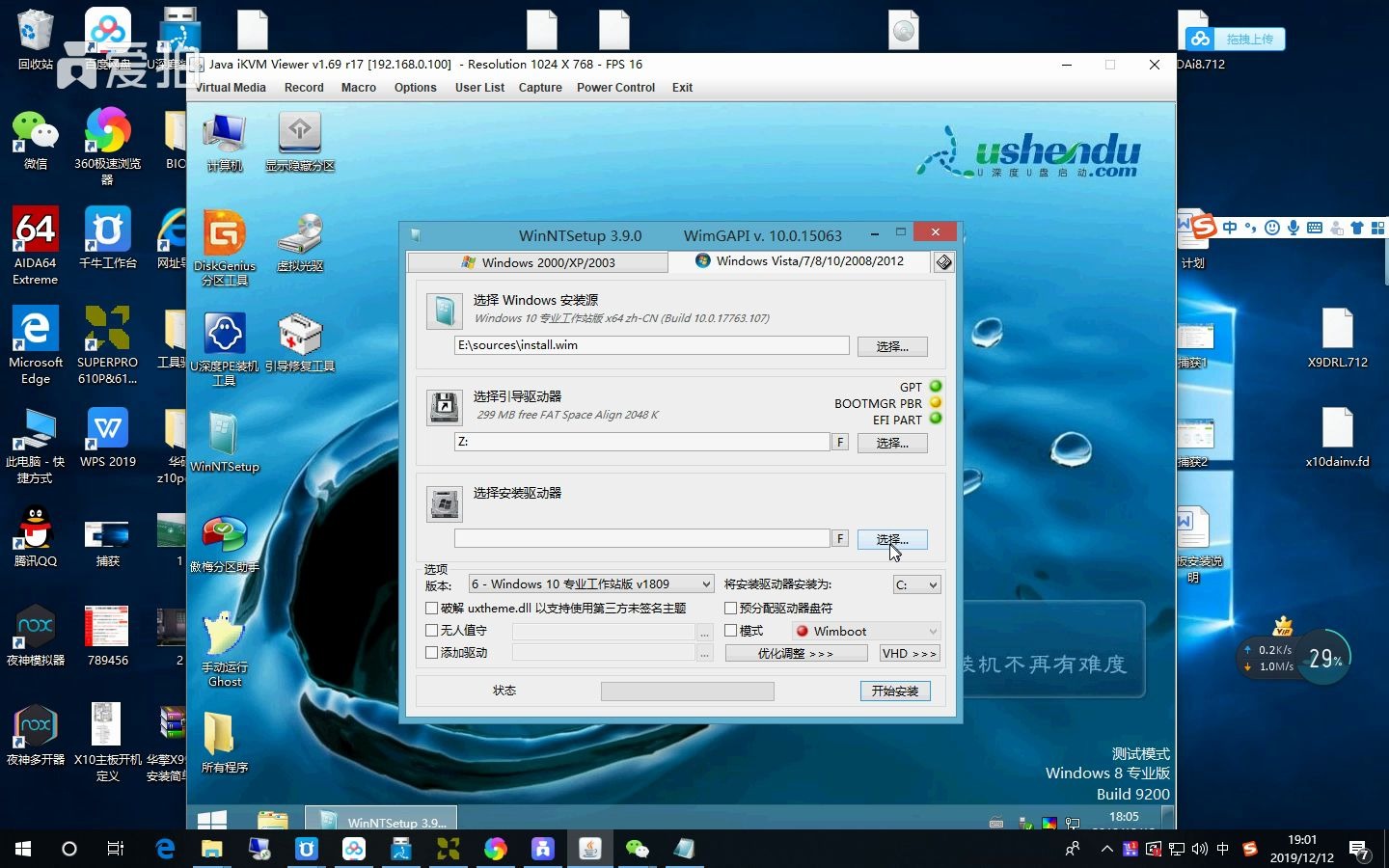Click 选择... to choose the installation drive
This screenshot has height=868, width=1389.
[891, 539]
